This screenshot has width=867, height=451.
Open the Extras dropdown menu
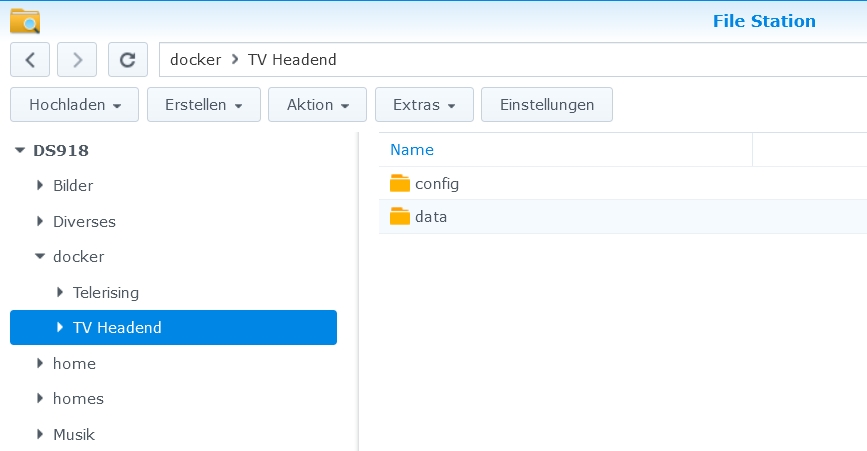[x=424, y=104]
